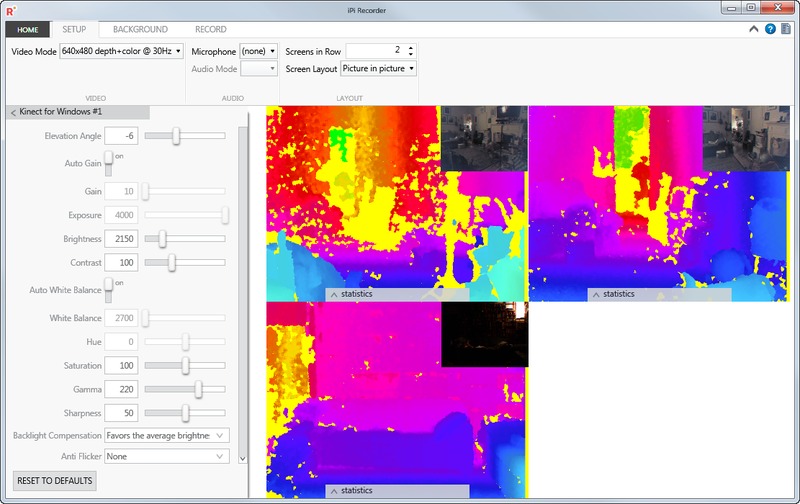The height and width of the screenshot is (504, 800).
Task: Open the HOME tab
Action: point(28,30)
